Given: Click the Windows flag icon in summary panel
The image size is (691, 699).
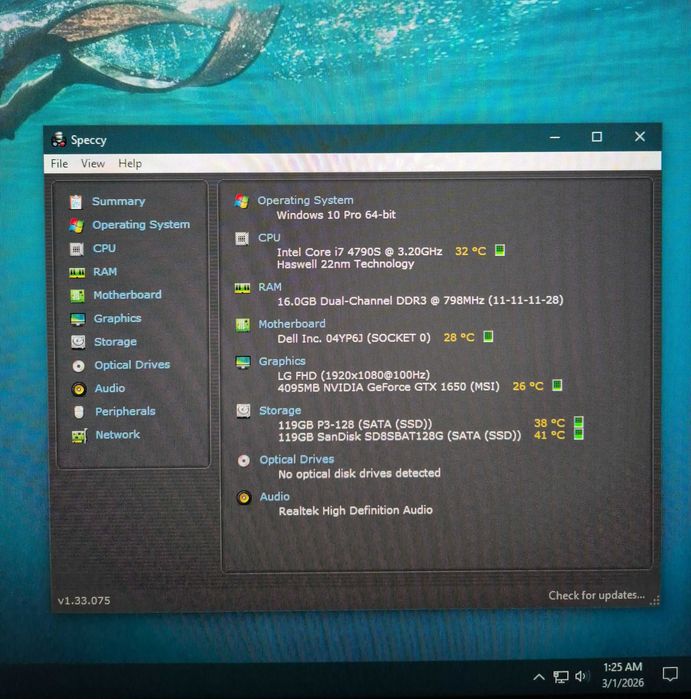Looking at the screenshot, I should click(x=242, y=201).
